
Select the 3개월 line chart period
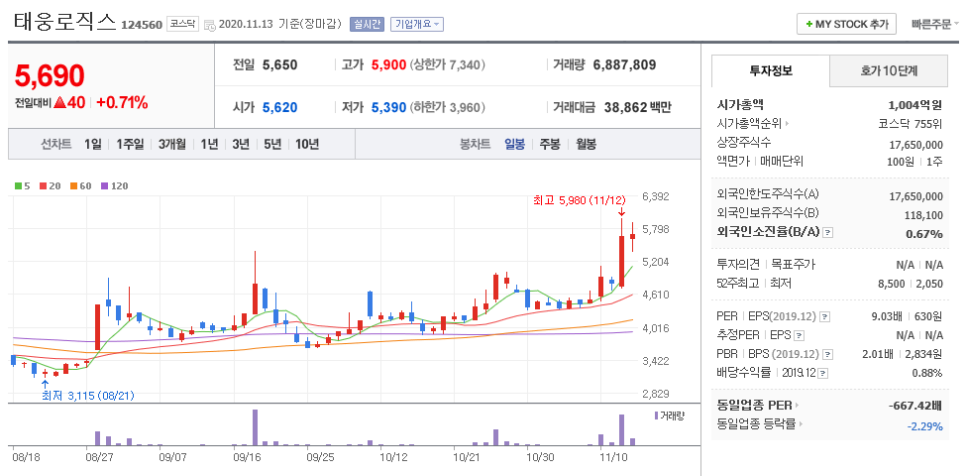(x=172, y=145)
